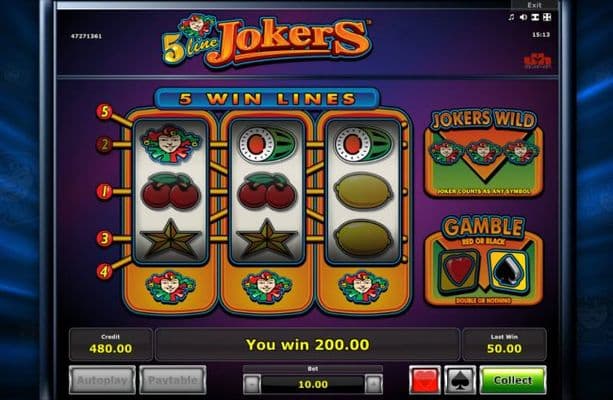Click the joker symbol on the first reel
613x400 pixels.
[x=170, y=144]
